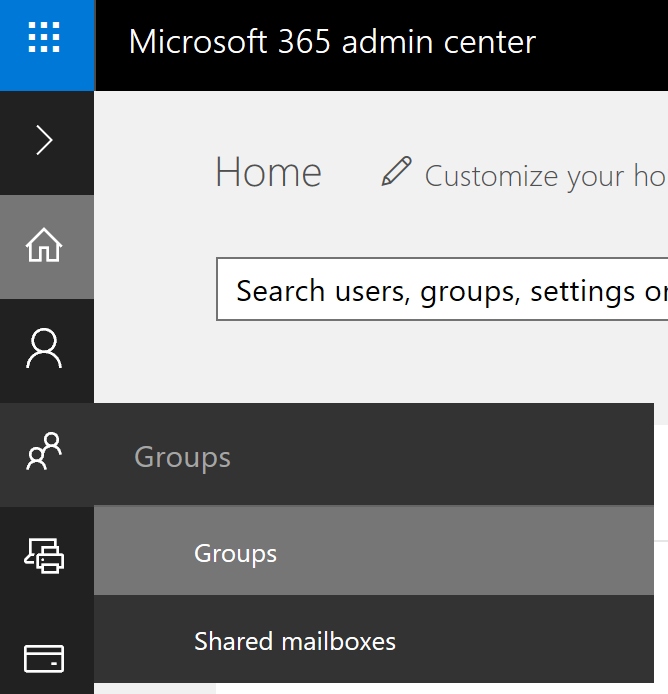
Task: Focus the Search users, groups, settings field
Action: coord(442,289)
